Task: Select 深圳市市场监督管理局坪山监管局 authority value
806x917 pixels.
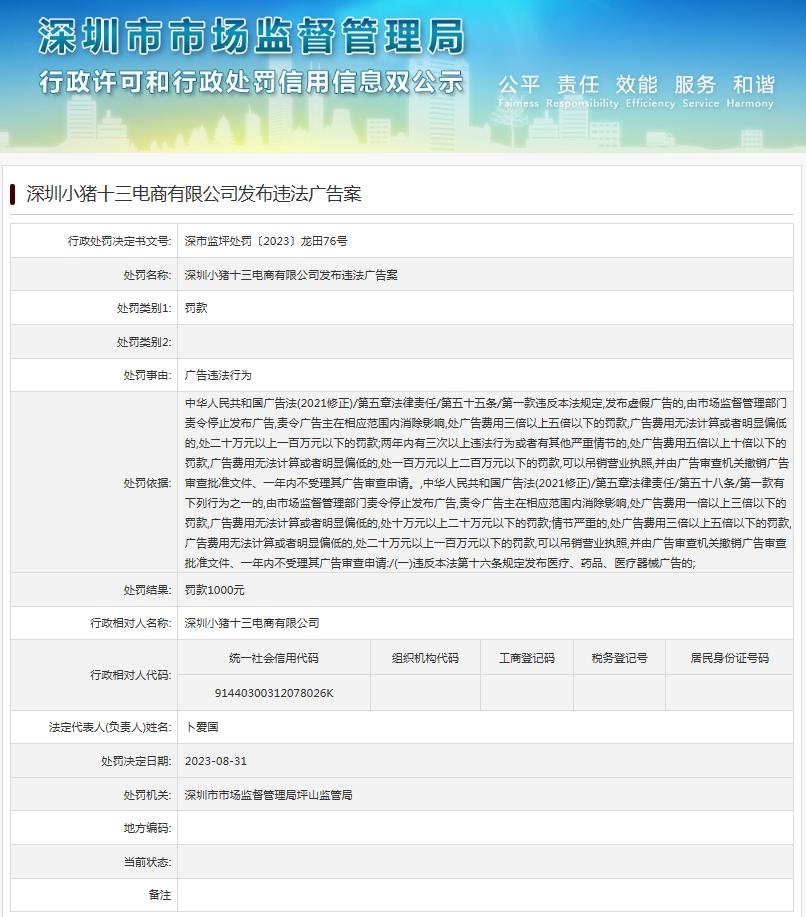Action: coord(268,795)
